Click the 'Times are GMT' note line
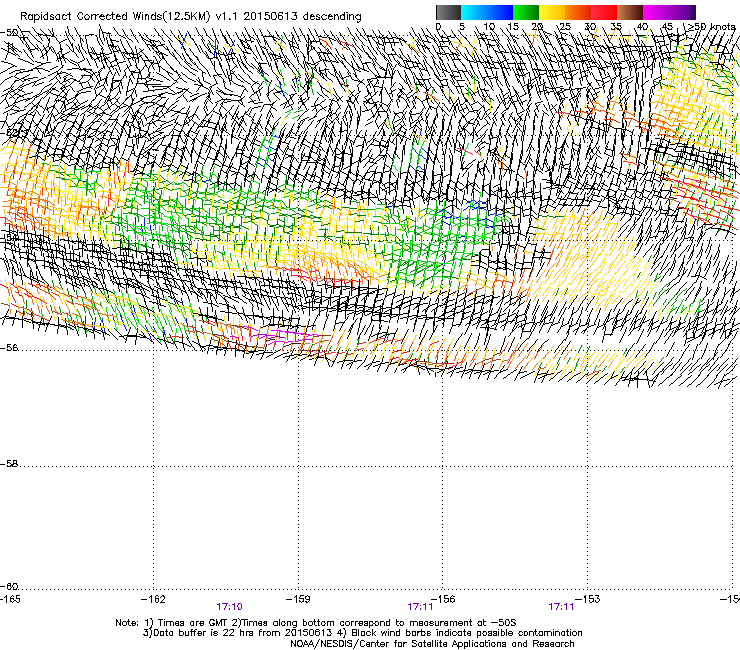The width and height of the screenshot is (740, 650). [316, 623]
